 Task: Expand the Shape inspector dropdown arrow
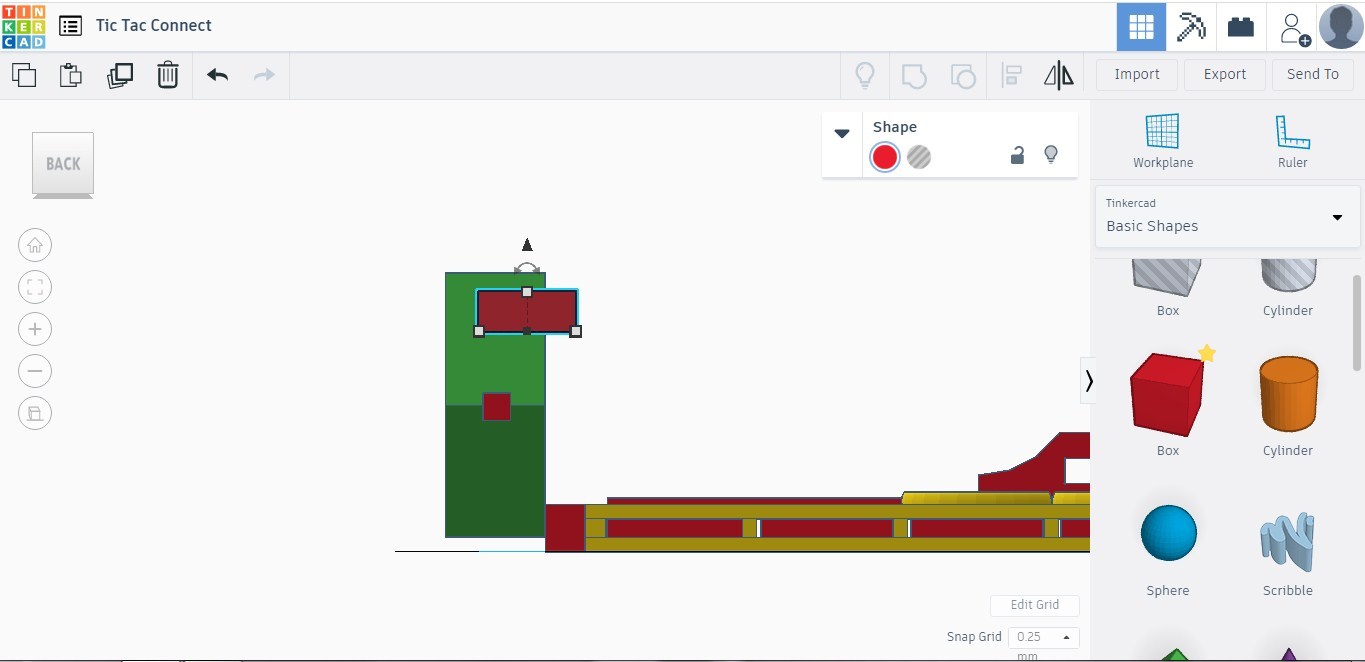tap(841, 133)
